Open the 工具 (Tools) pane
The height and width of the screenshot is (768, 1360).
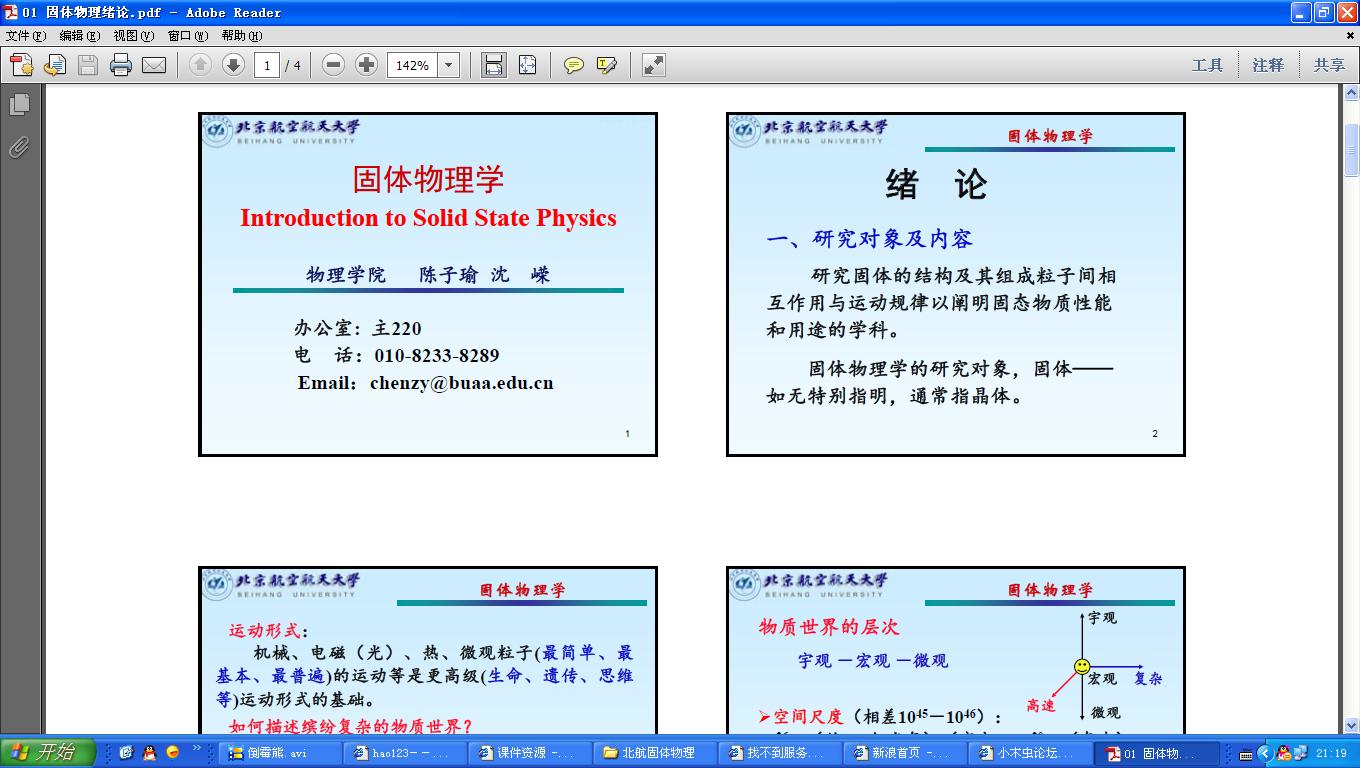[x=1208, y=65]
